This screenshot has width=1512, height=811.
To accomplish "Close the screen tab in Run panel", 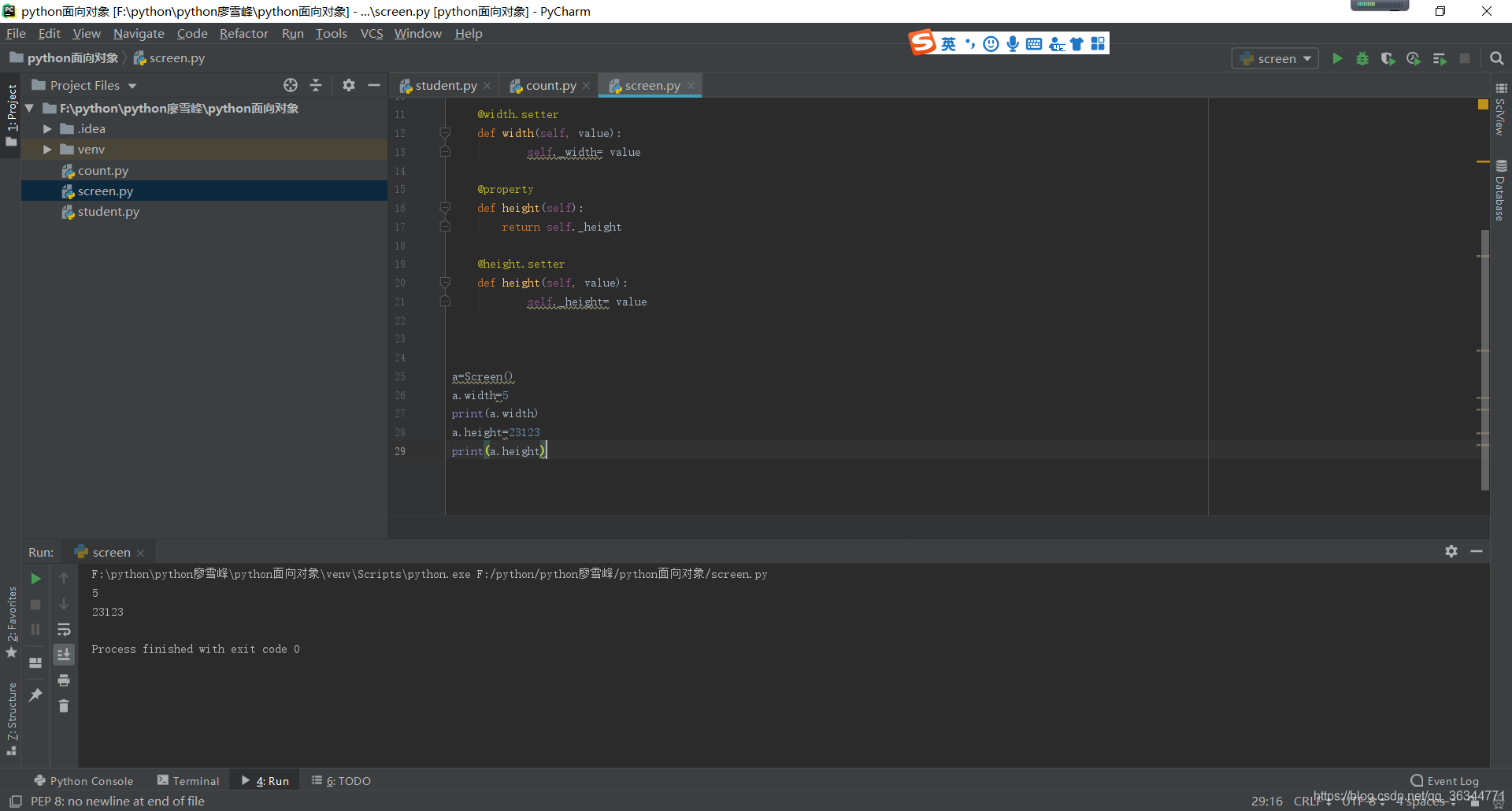I will click(x=141, y=553).
